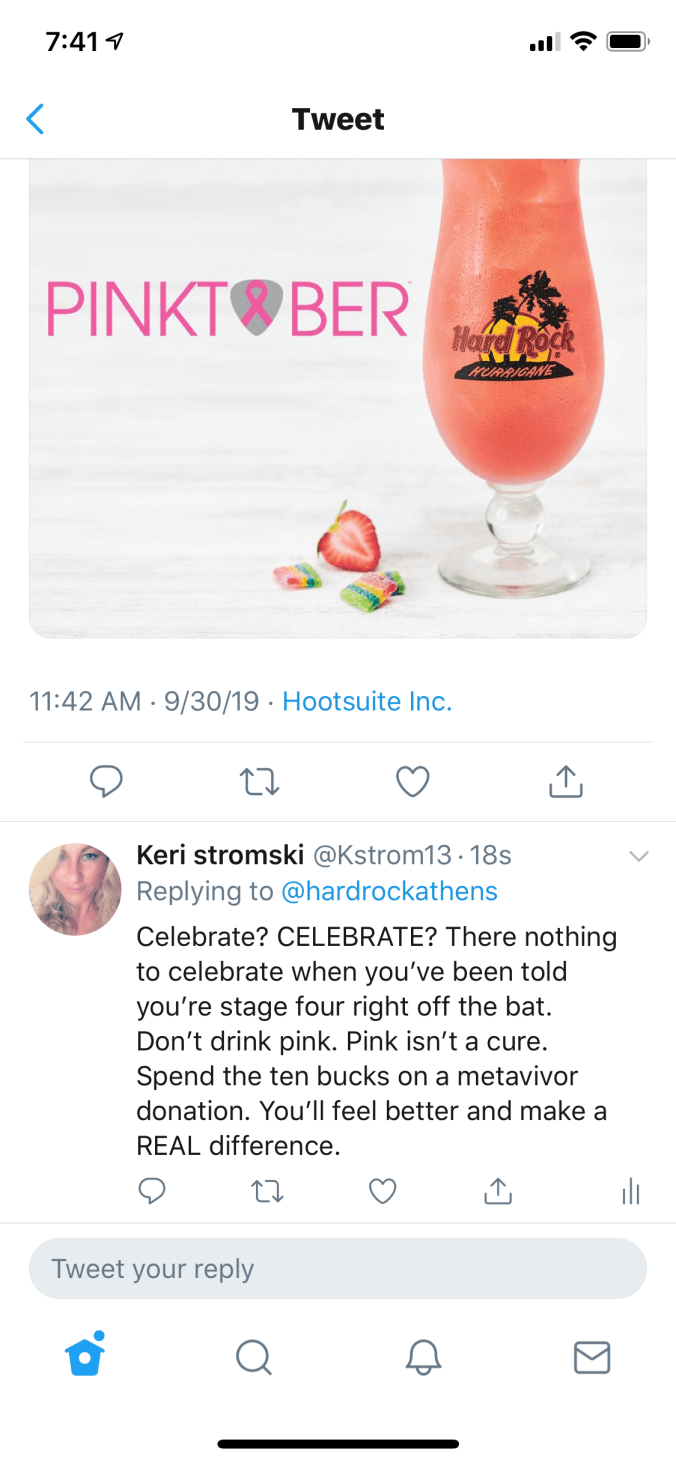Image resolution: width=676 pixels, height=1463 pixels.
Task: Open the Search tab
Action: [x=253, y=1357]
